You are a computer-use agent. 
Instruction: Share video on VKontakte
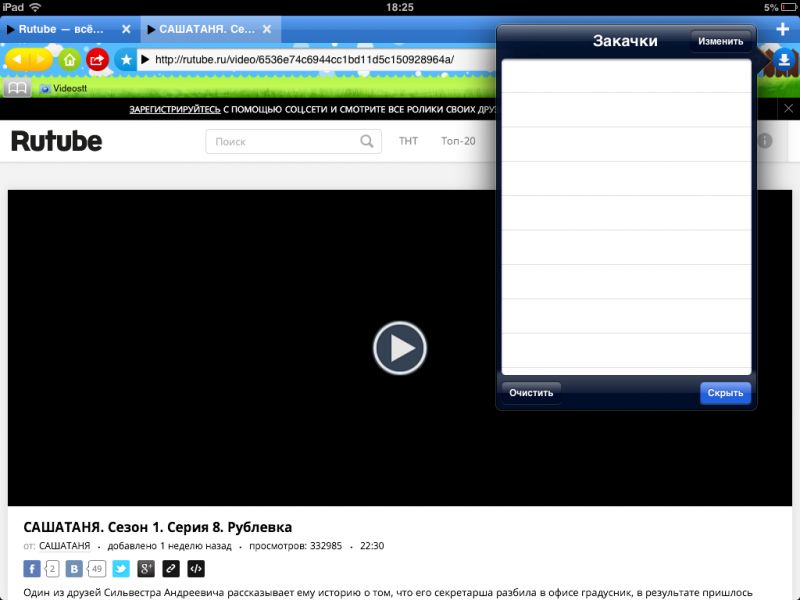click(x=75, y=569)
